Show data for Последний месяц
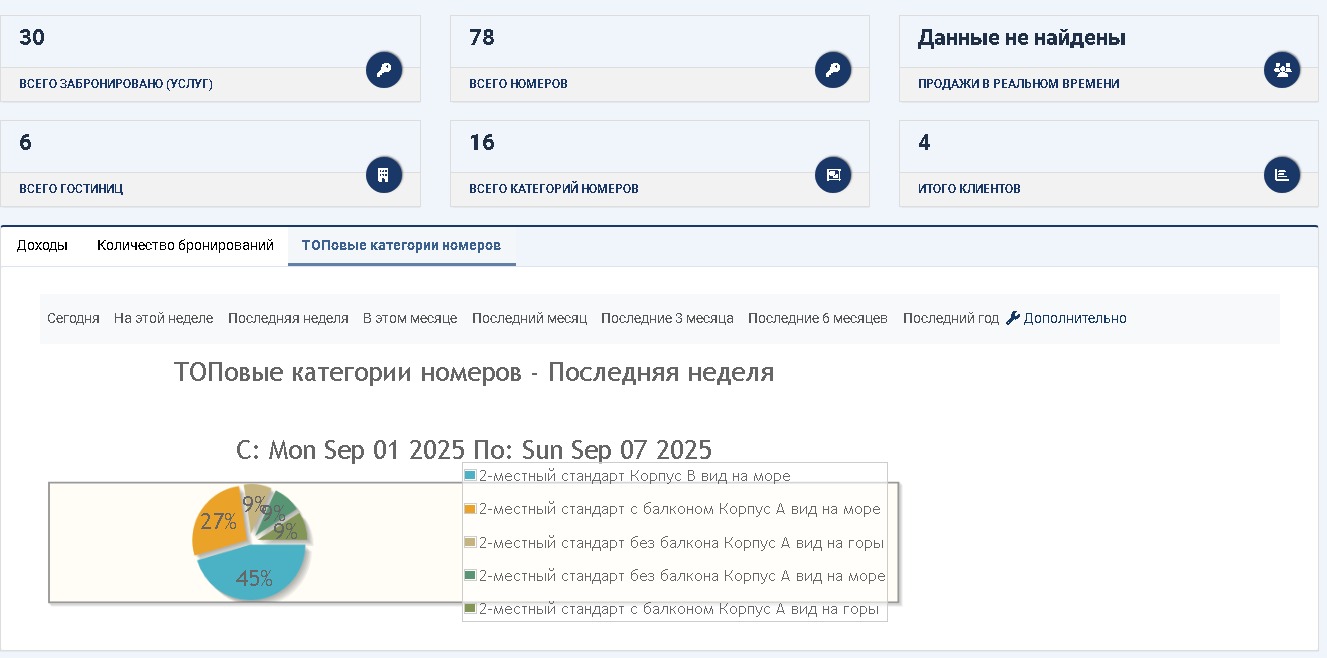The width and height of the screenshot is (1327, 658). [529, 319]
